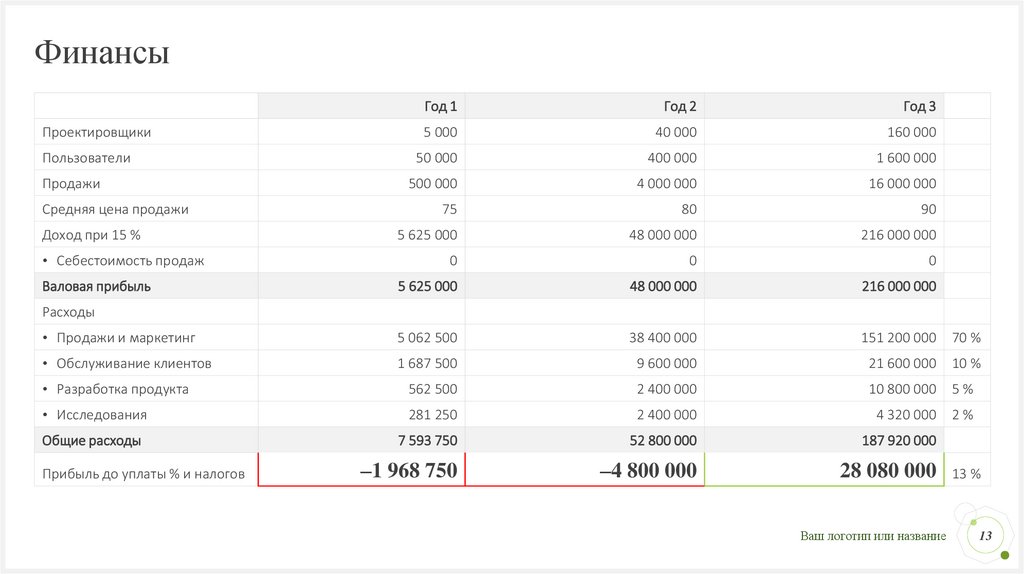Click the "Финансы" slide title
The image size is (1024, 574).
point(102,53)
